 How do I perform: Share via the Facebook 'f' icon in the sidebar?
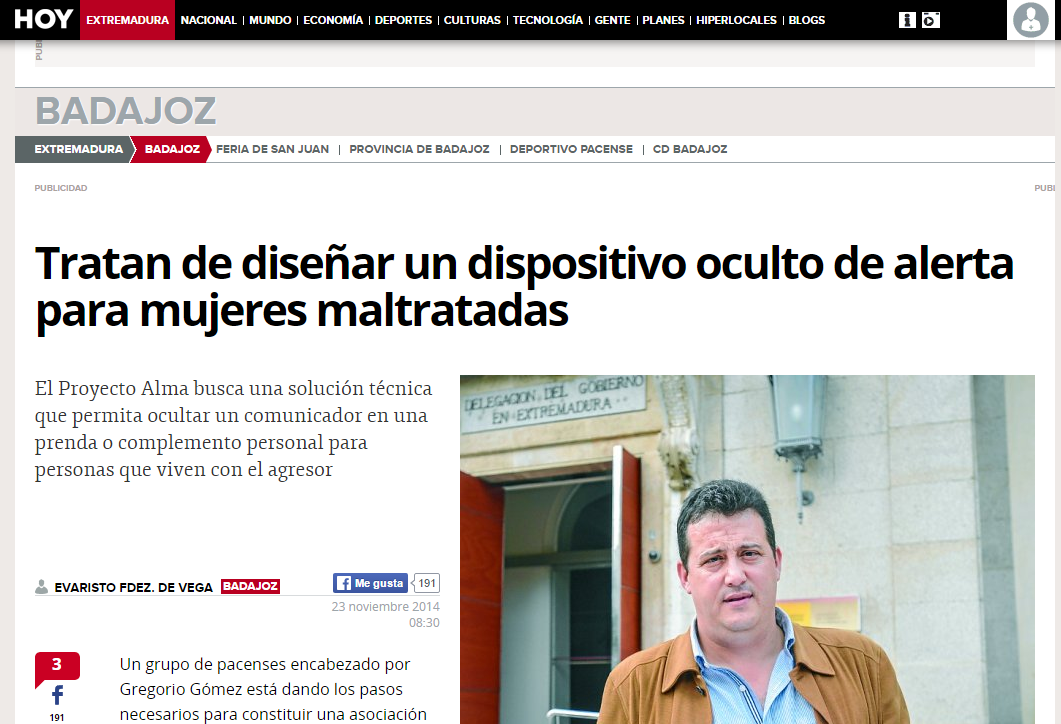[x=57, y=693]
